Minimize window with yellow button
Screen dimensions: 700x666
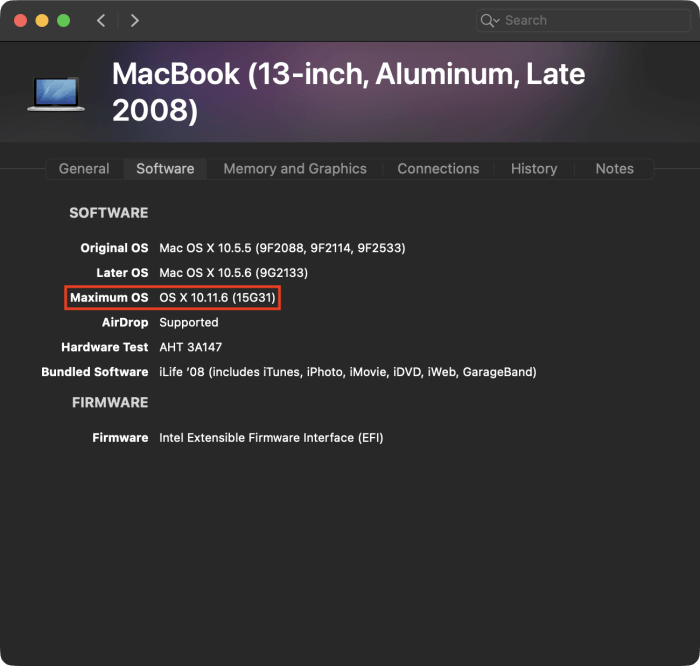point(42,21)
